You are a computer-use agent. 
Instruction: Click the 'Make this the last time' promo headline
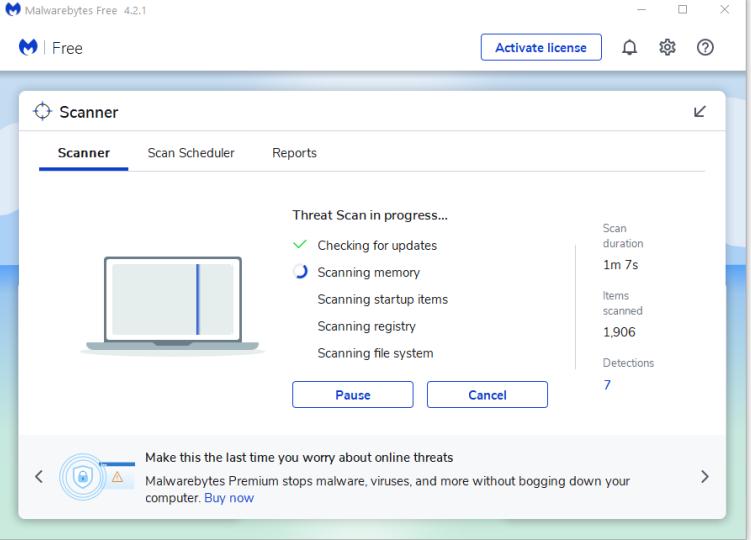coord(299,458)
